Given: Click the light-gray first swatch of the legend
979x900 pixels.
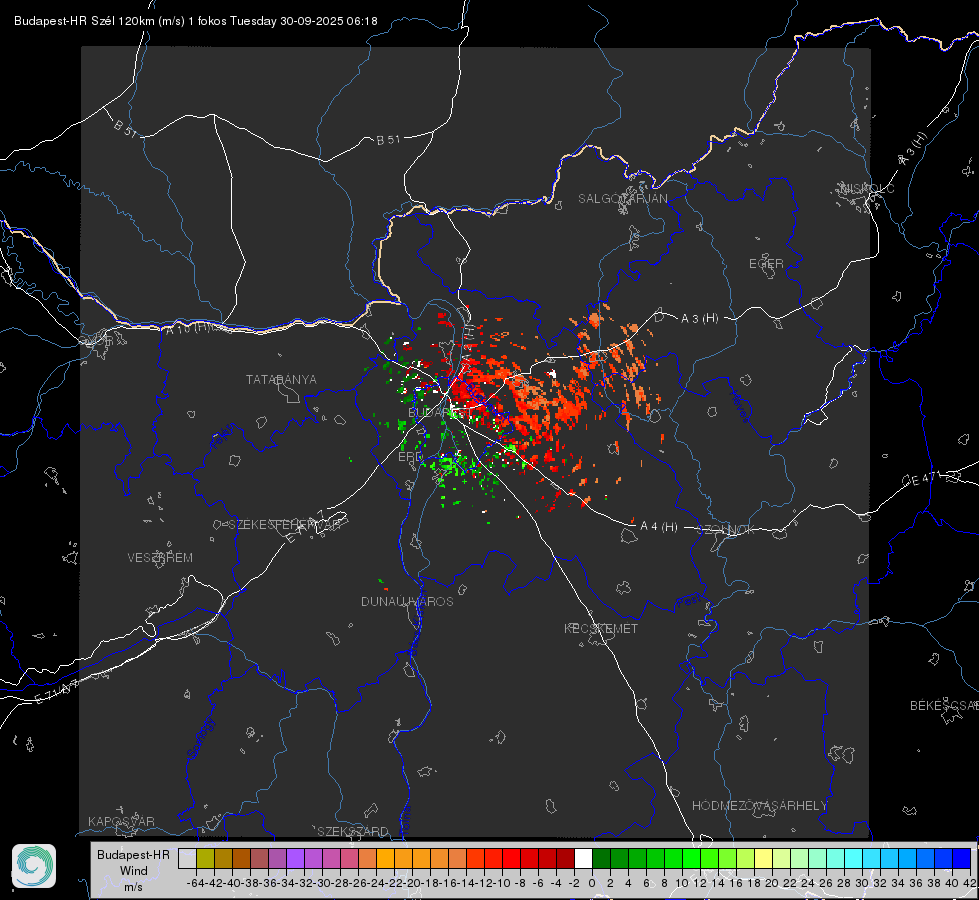Looking at the screenshot, I should 187,858.
